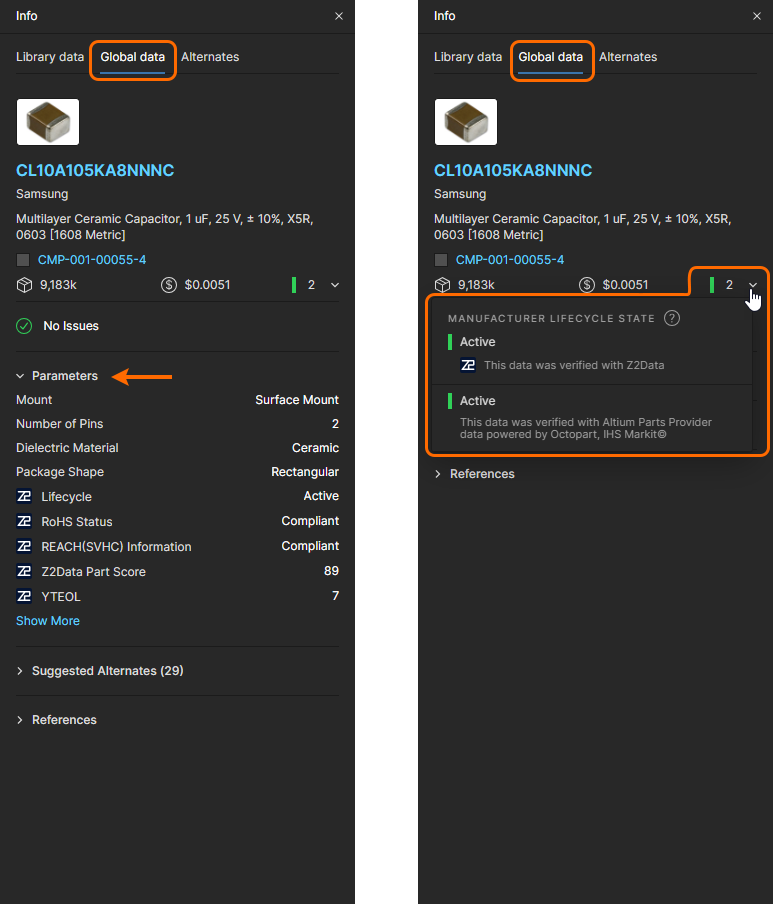The image size is (773, 904).
Task: Click RoHS Status Compliant value
Action: [x=310, y=521]
